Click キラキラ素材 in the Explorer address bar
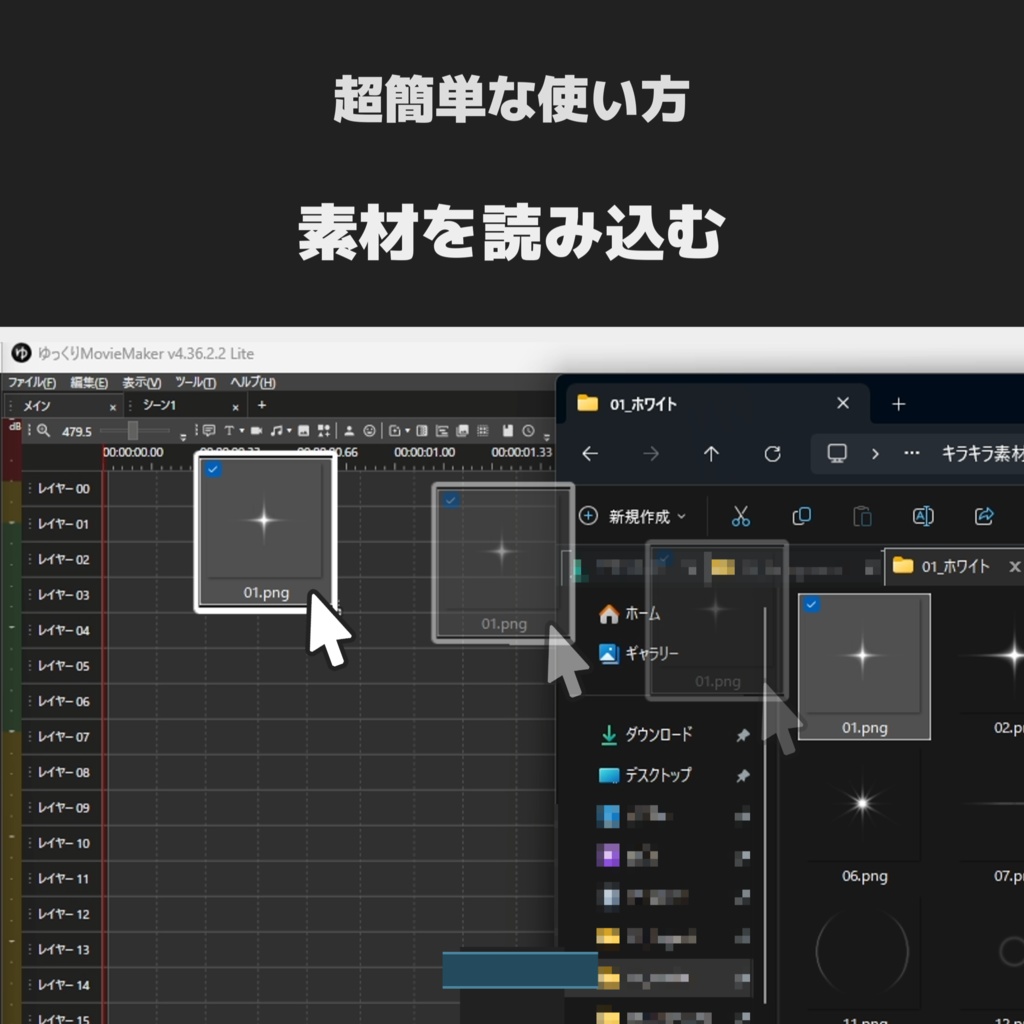 point(982,453)
